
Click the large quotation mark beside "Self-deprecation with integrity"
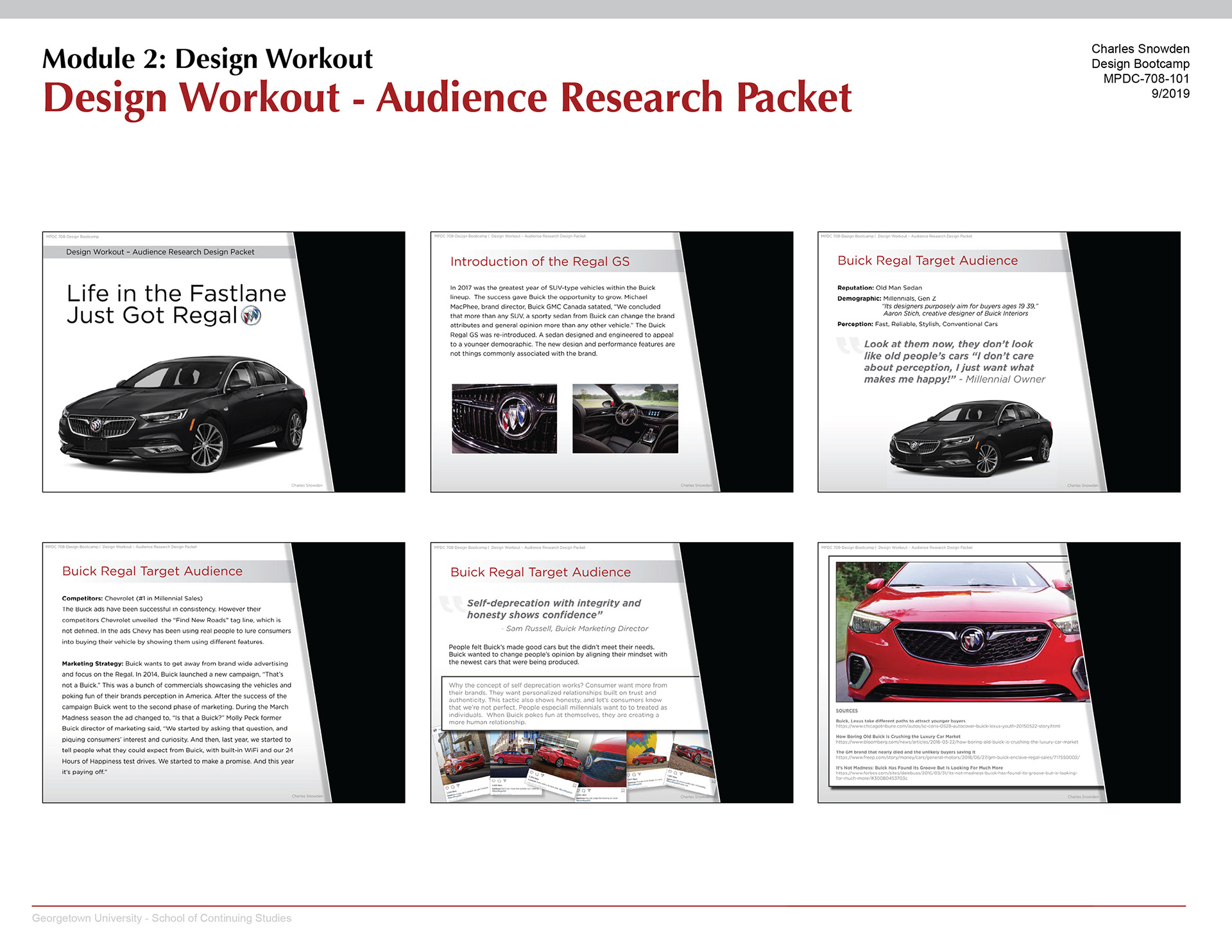pos(452,604)
